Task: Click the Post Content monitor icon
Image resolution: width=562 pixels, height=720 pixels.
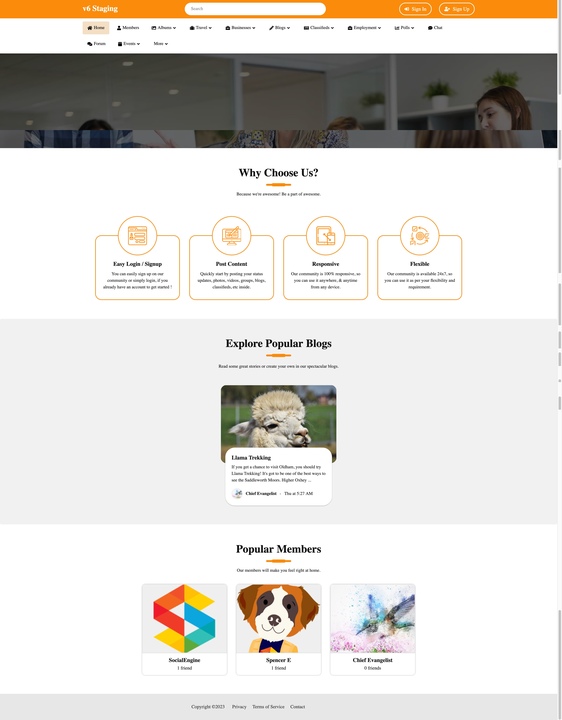Action: [x=231, y=236]
